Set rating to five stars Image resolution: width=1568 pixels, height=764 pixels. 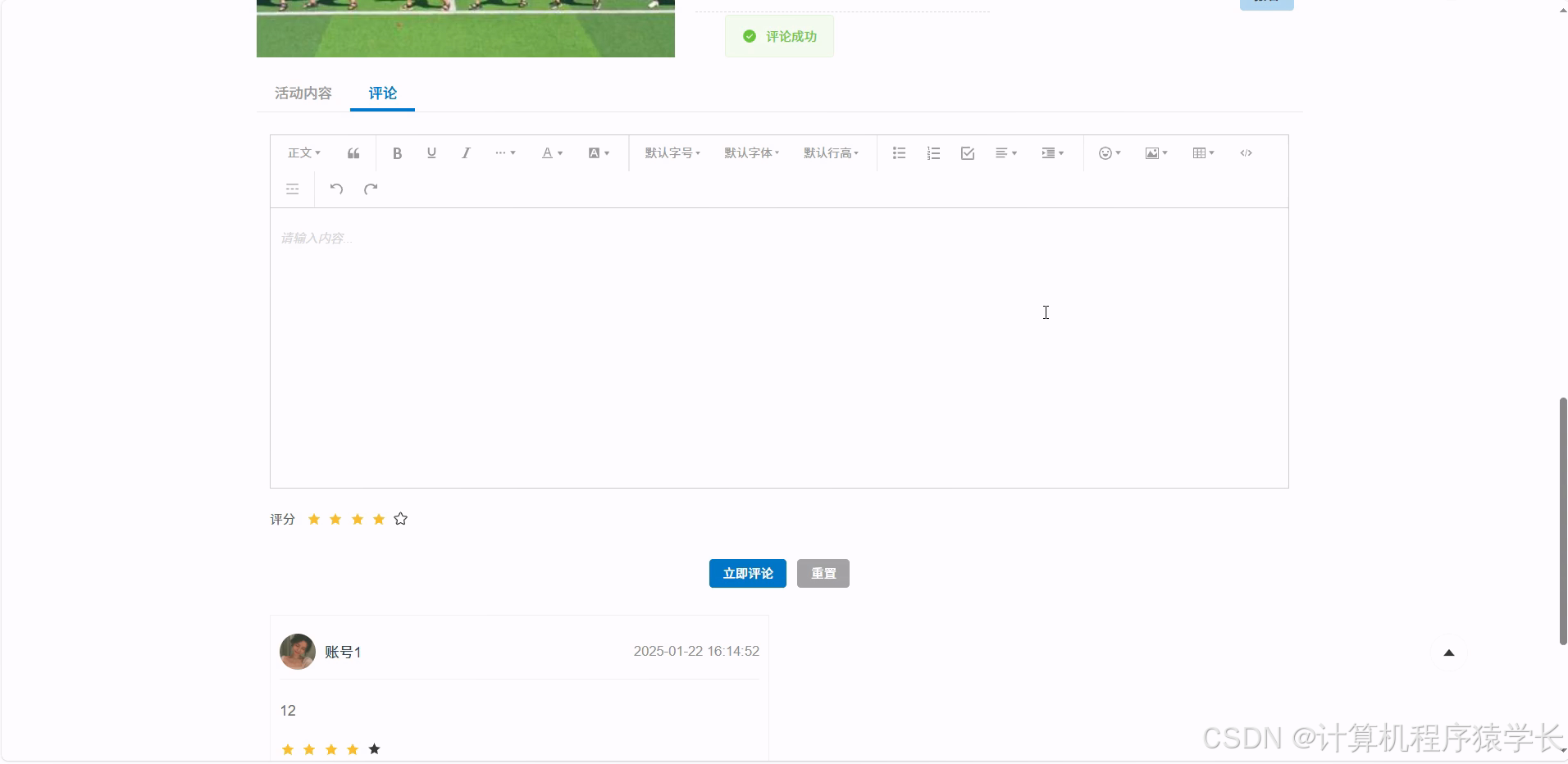coord(400,518)
